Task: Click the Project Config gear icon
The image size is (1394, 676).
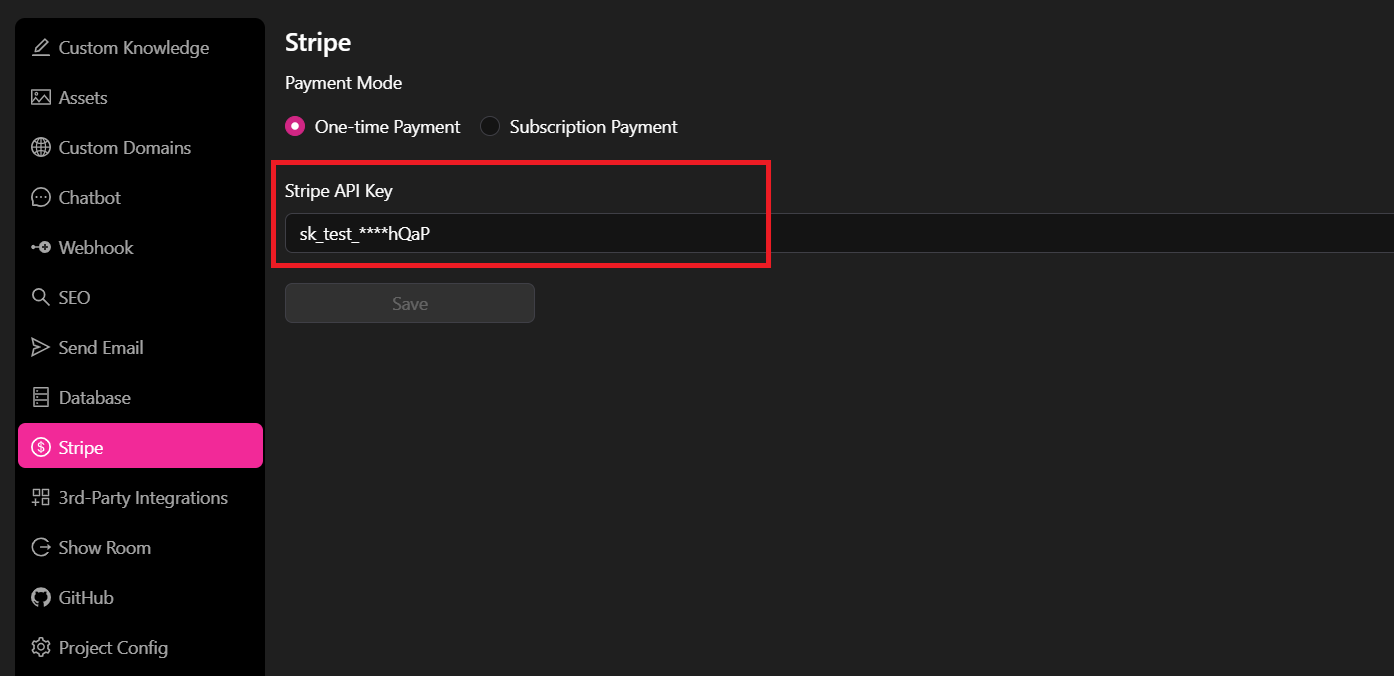Action: coord(41,648)
